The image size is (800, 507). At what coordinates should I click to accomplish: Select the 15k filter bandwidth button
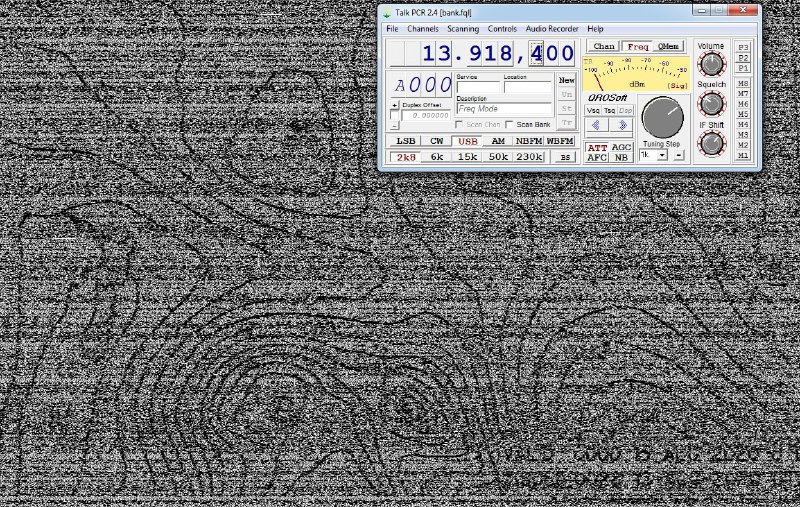(x=467, y=156)
